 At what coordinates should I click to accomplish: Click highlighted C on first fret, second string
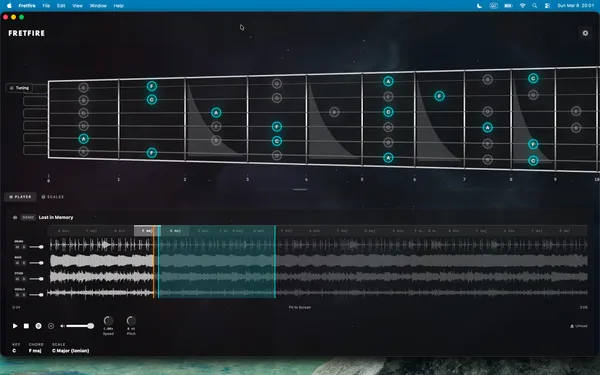coord(152,100)
